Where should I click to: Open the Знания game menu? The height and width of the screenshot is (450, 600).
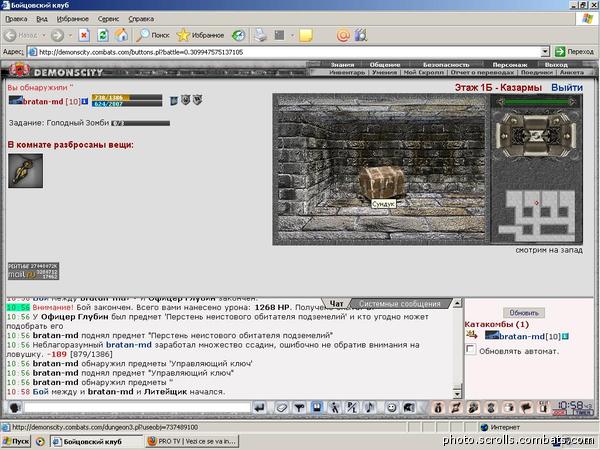[342, 65]
